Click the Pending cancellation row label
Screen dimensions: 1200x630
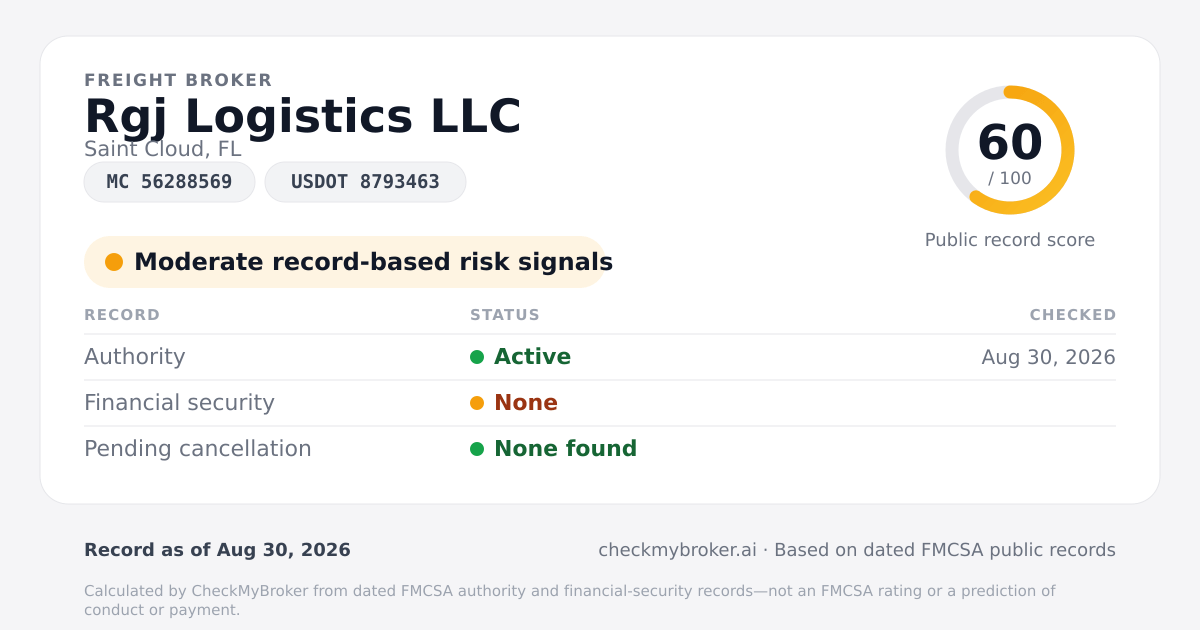click(198, 449)
